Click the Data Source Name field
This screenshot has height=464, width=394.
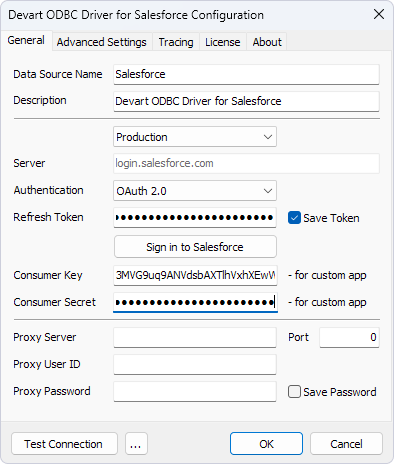[246, 74]
